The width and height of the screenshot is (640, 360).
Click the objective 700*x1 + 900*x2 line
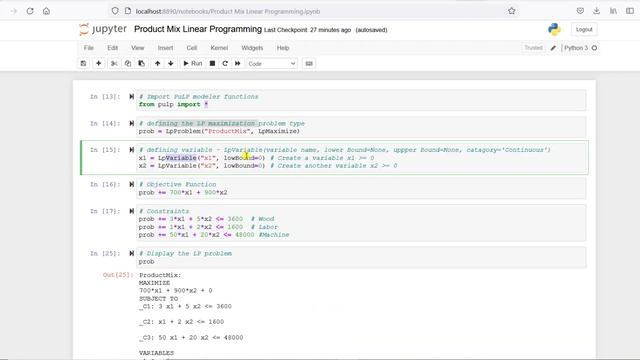click(x=183, y=192)
